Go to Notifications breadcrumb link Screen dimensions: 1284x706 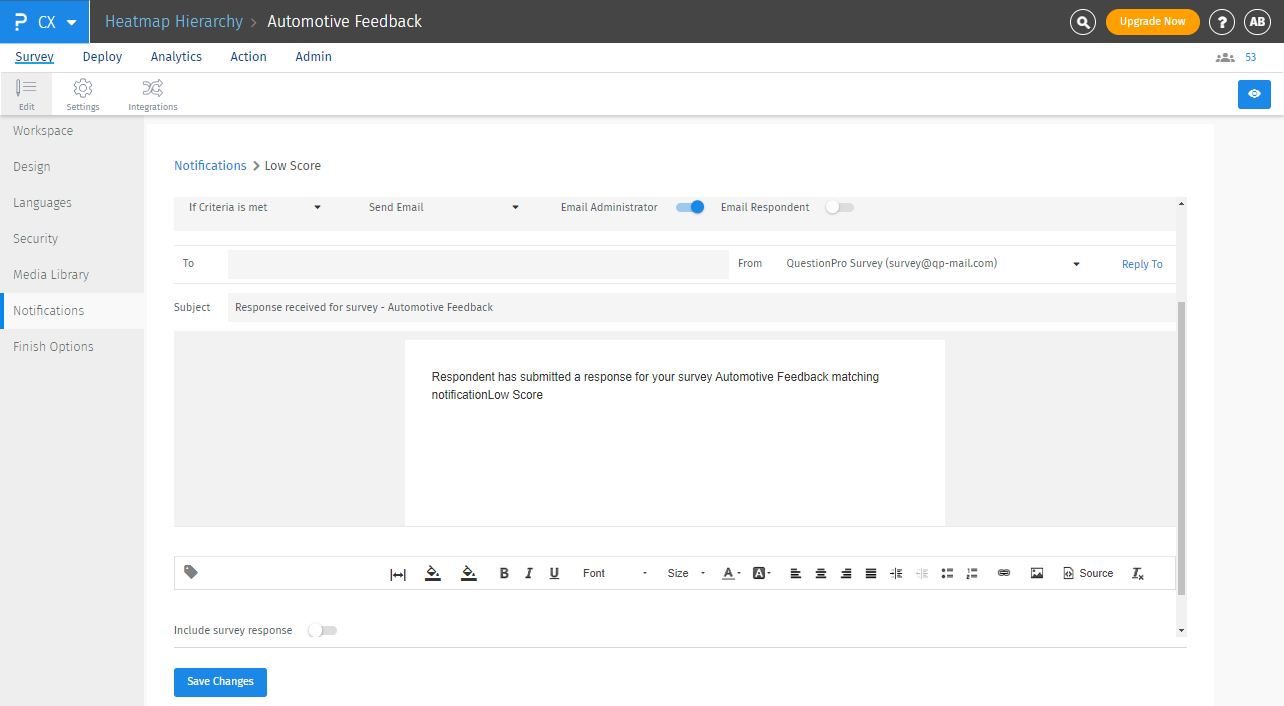coord(210,166)
